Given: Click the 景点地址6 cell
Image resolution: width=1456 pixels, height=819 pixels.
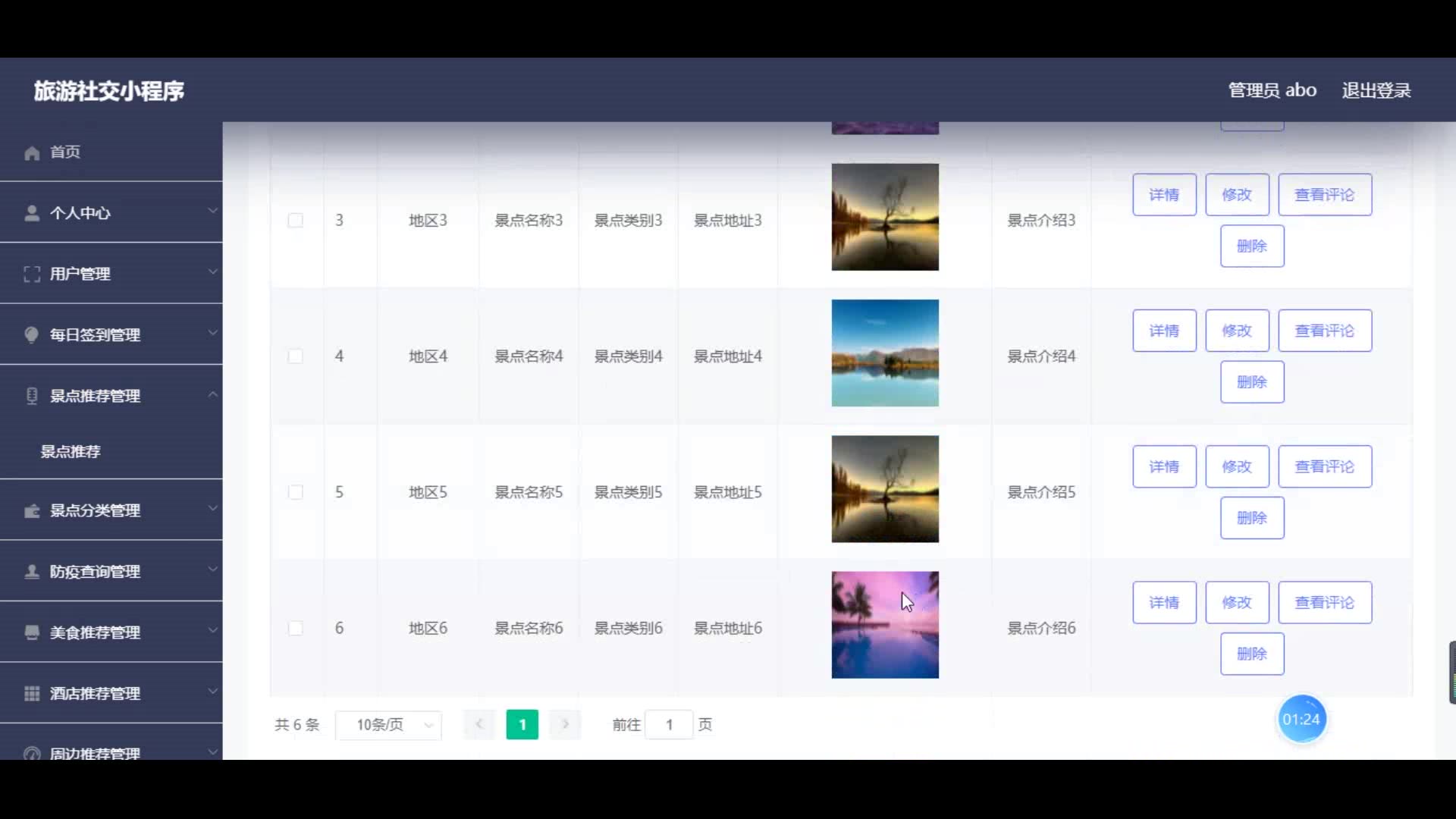Looking at the screenshot, I should (728, 628).
